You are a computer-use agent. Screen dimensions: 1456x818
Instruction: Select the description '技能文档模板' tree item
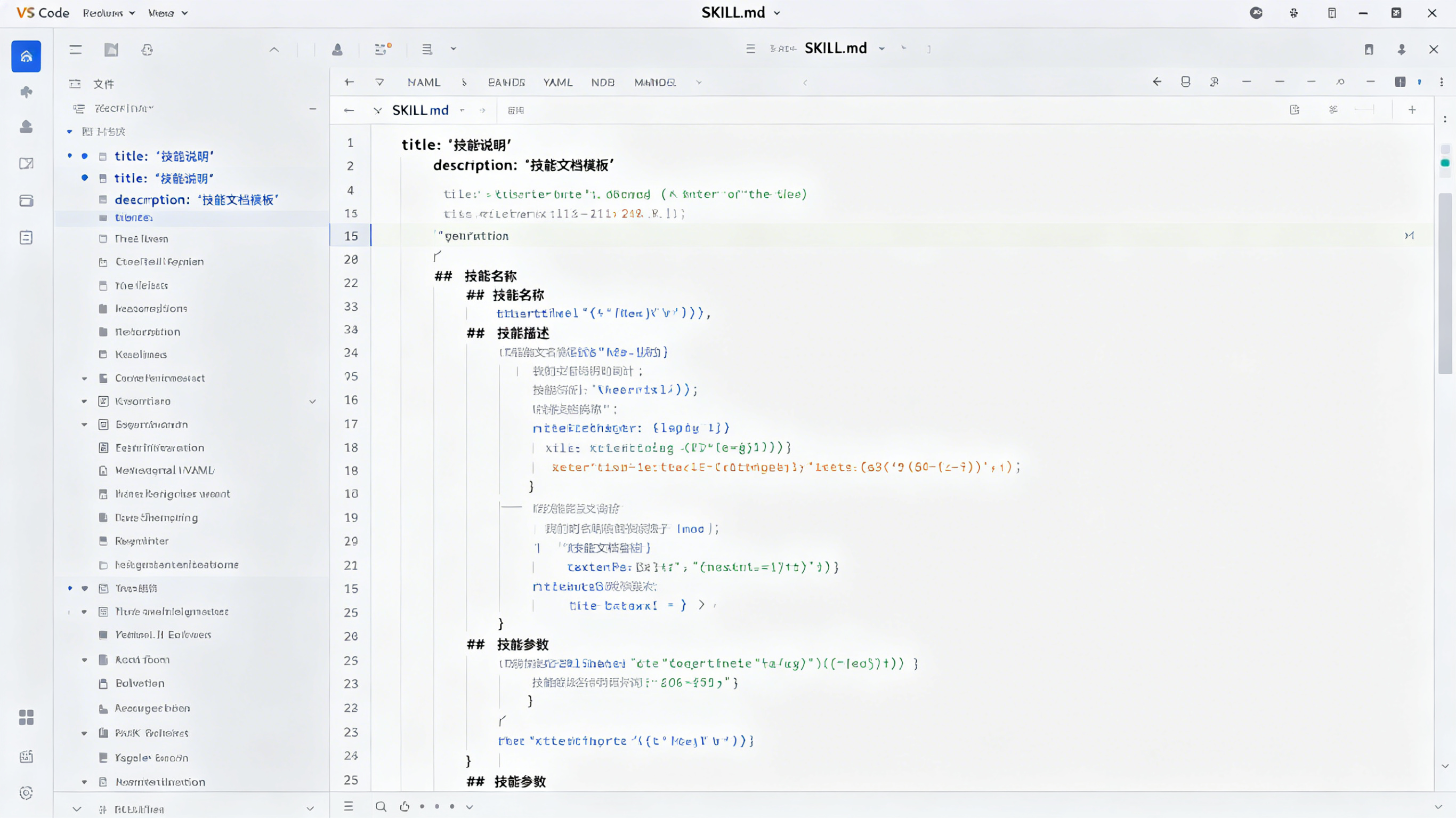coord(197,199)
